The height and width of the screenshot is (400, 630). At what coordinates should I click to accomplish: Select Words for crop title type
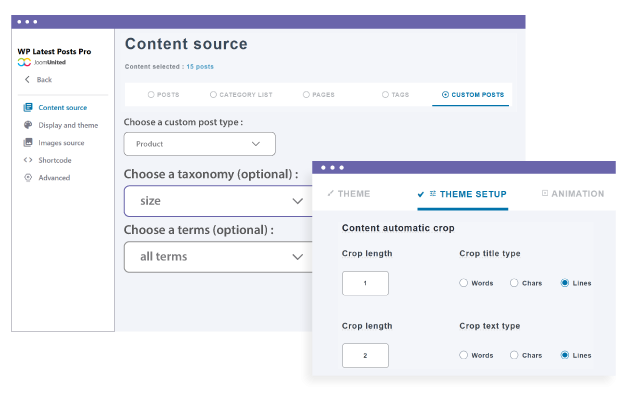point(464,283)
